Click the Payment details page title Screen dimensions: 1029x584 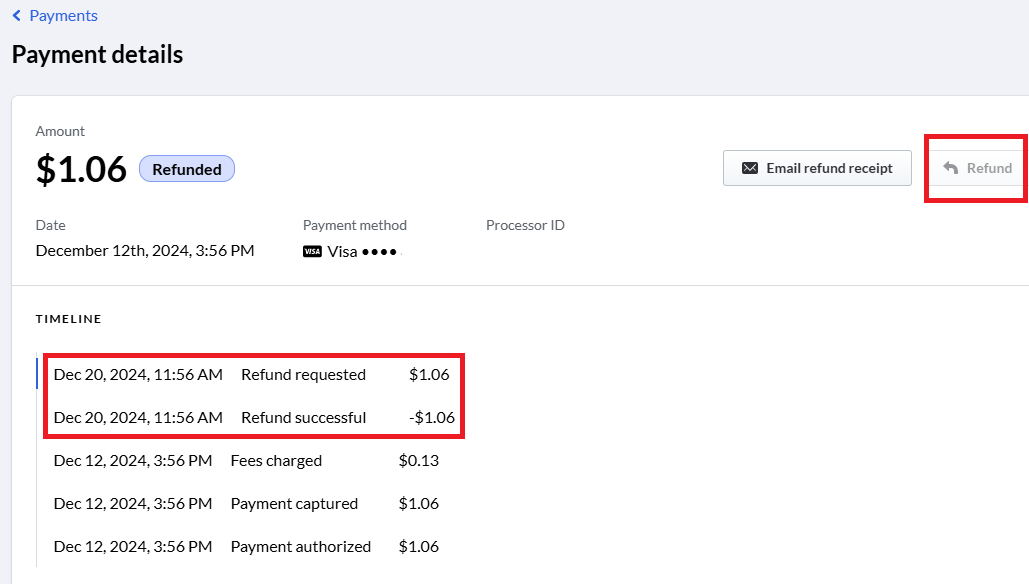(x=97, y=54)
